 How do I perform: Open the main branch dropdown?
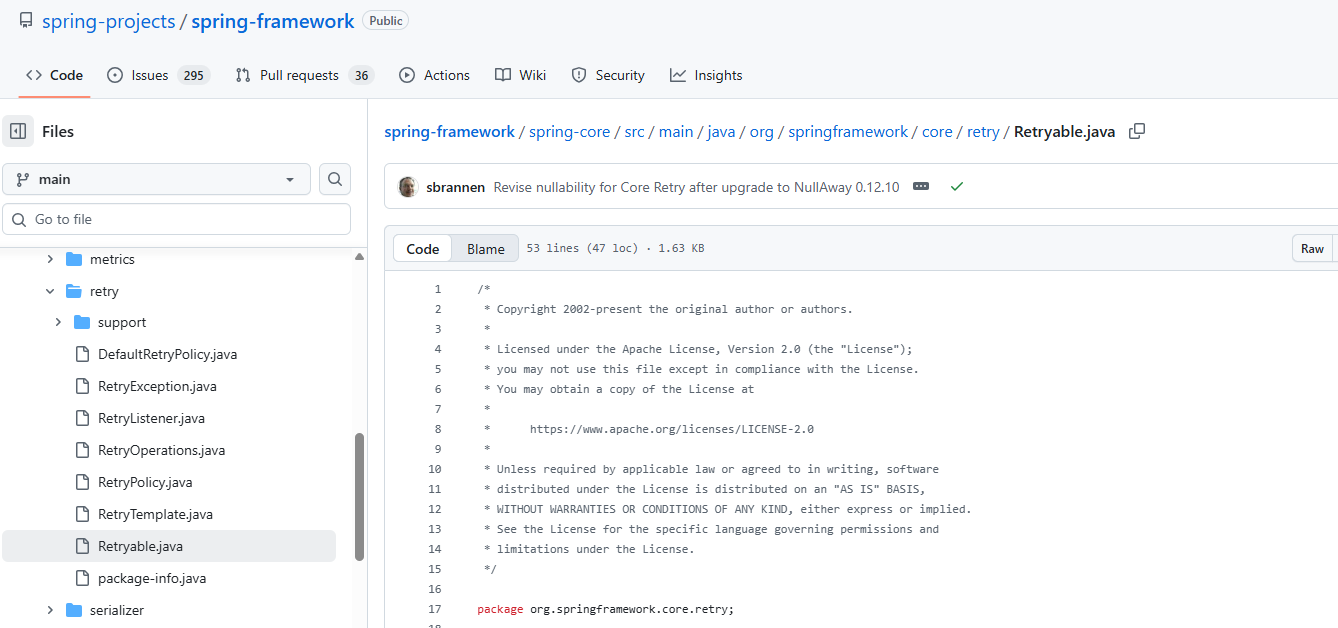coord(156,179)
